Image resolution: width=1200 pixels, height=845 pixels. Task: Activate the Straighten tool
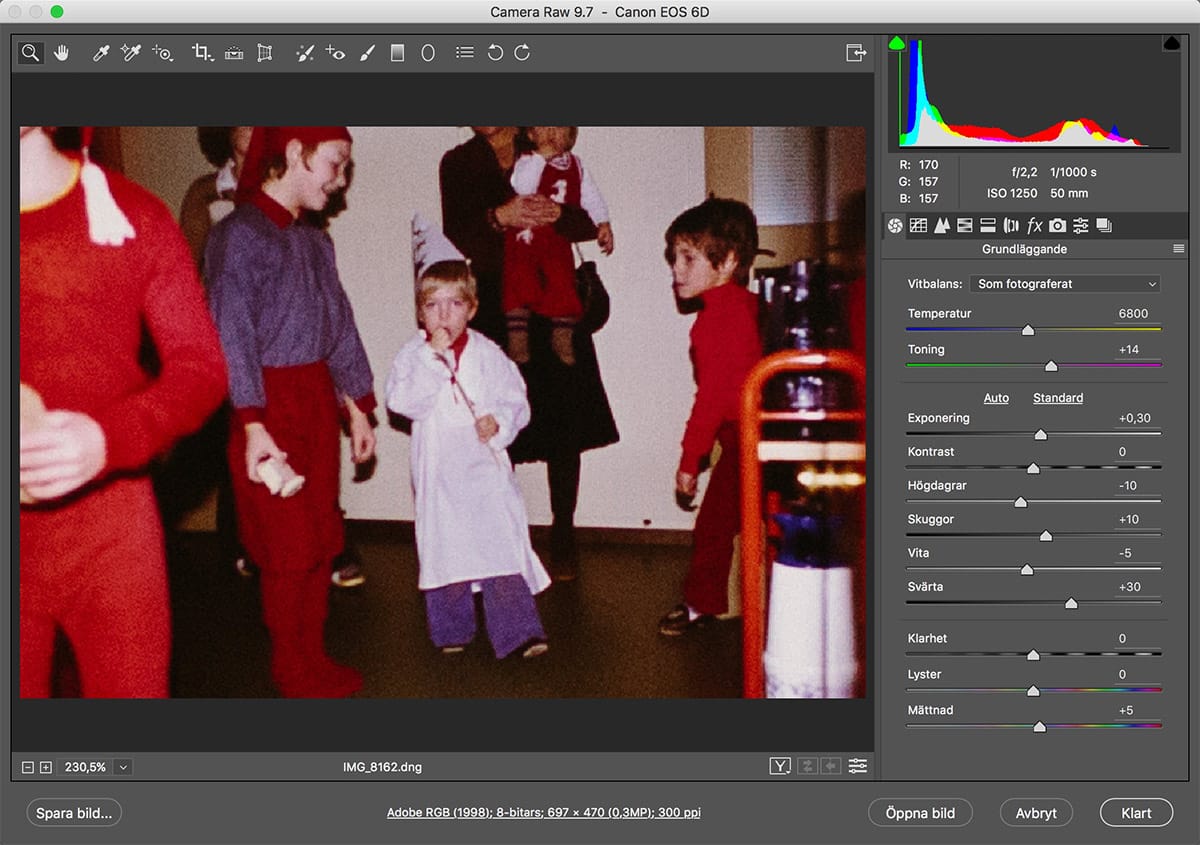(234, 53)
